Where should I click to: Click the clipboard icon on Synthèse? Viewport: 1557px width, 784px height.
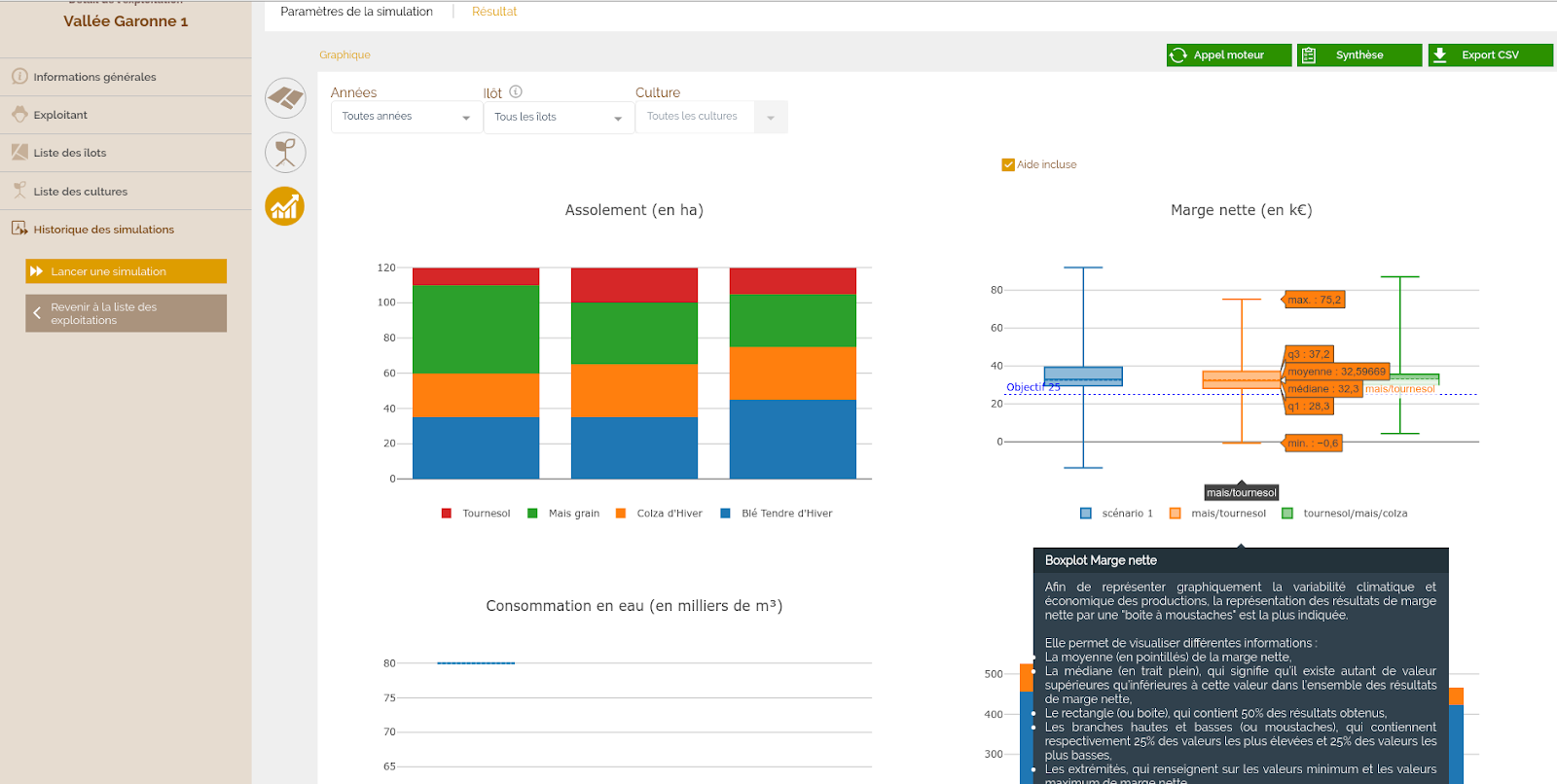[1309, 55]
